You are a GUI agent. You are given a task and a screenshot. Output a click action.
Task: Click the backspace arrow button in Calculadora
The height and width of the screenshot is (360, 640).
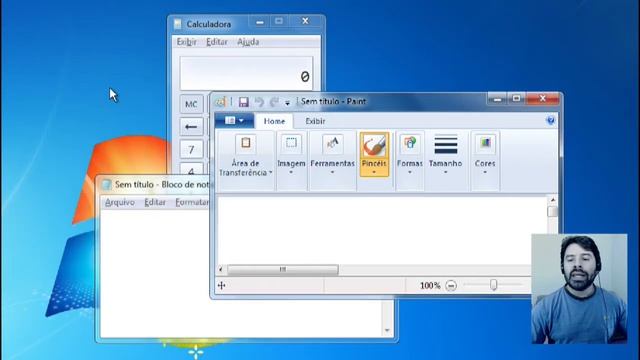[191, 127]
